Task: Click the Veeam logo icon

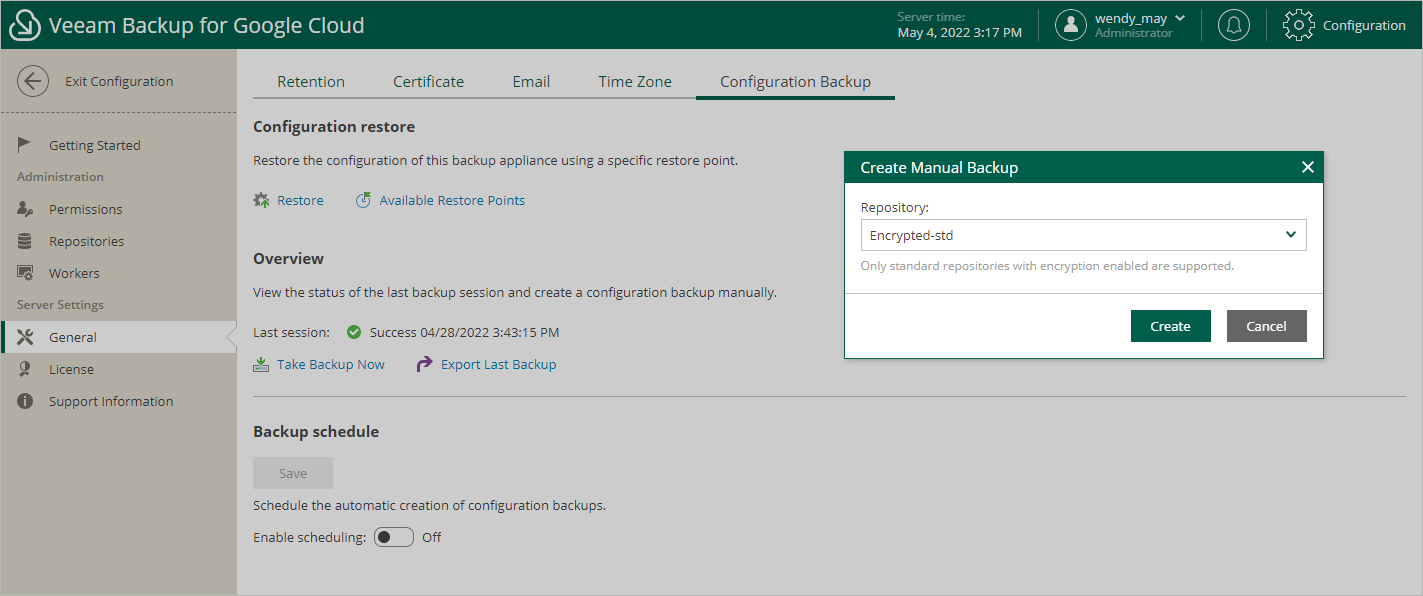Action: 25,25
